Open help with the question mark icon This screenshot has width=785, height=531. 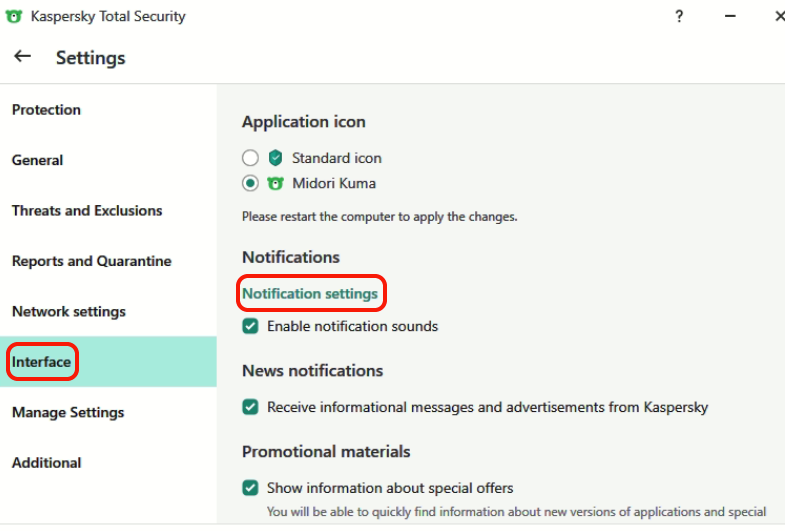tap(679, 16)
